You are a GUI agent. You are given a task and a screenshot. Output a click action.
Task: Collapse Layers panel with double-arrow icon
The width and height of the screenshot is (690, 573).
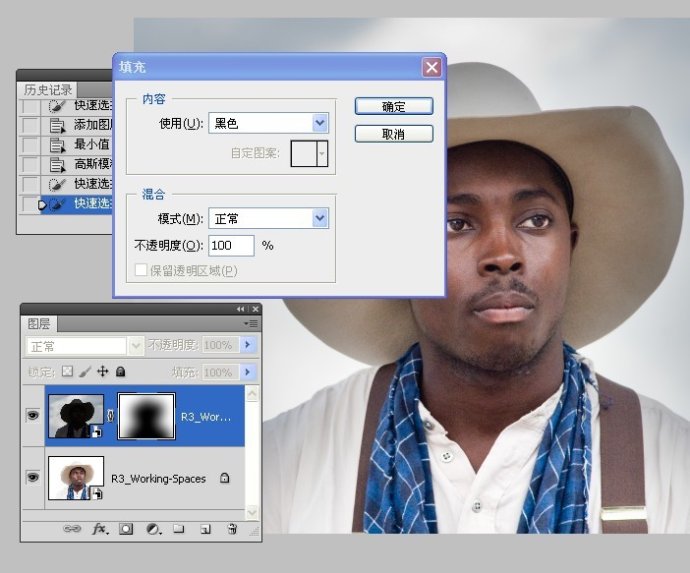point(240,309)
